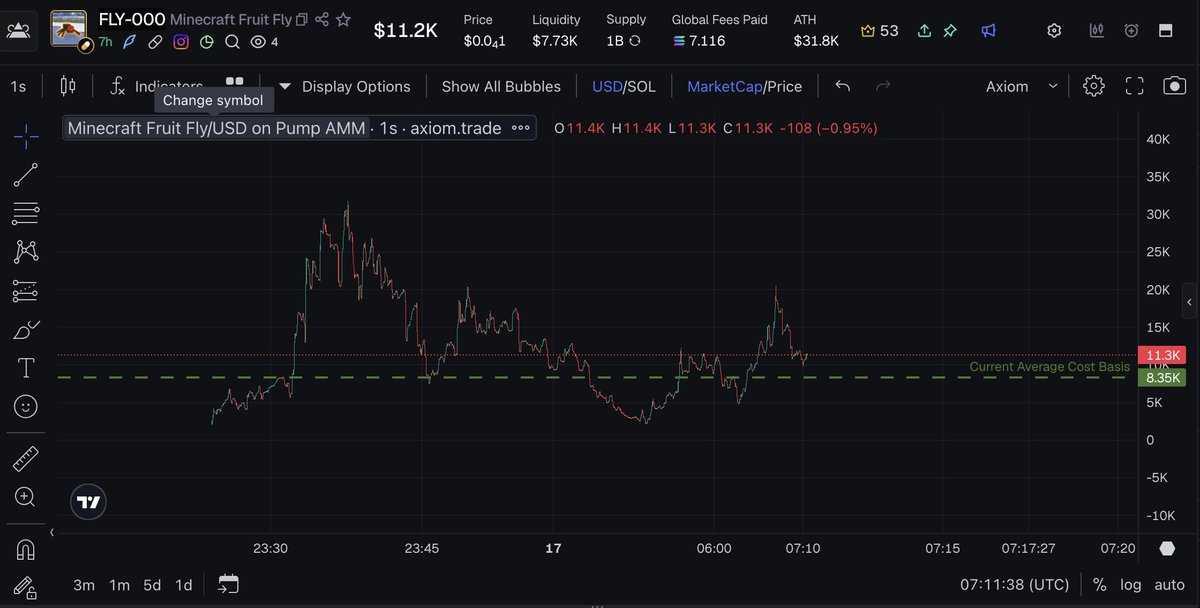
Task: Click the Minecraft Fruit Fly/USD symbol legend
Action: (214, 128)
